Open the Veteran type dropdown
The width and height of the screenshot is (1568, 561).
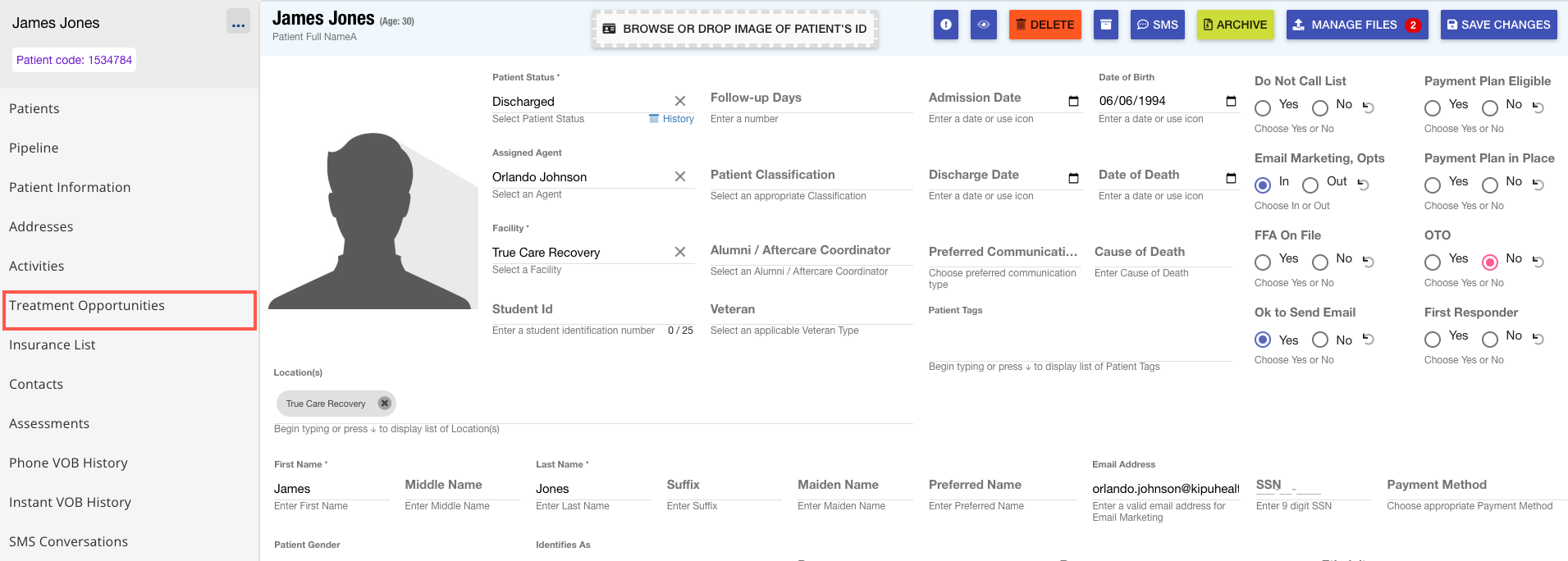pyautogui.click(x=811, y=310)
